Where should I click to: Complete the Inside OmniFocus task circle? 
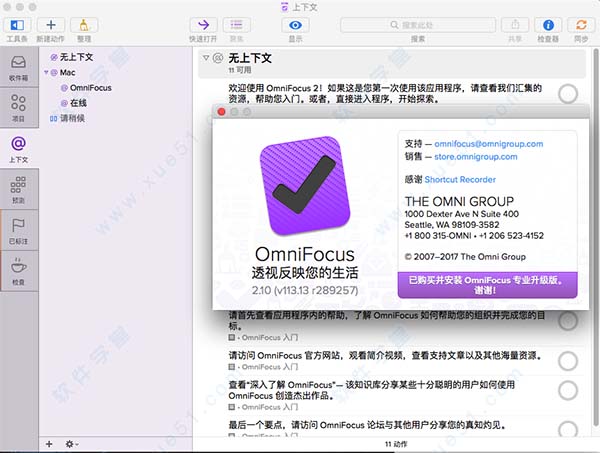(568, 390)
